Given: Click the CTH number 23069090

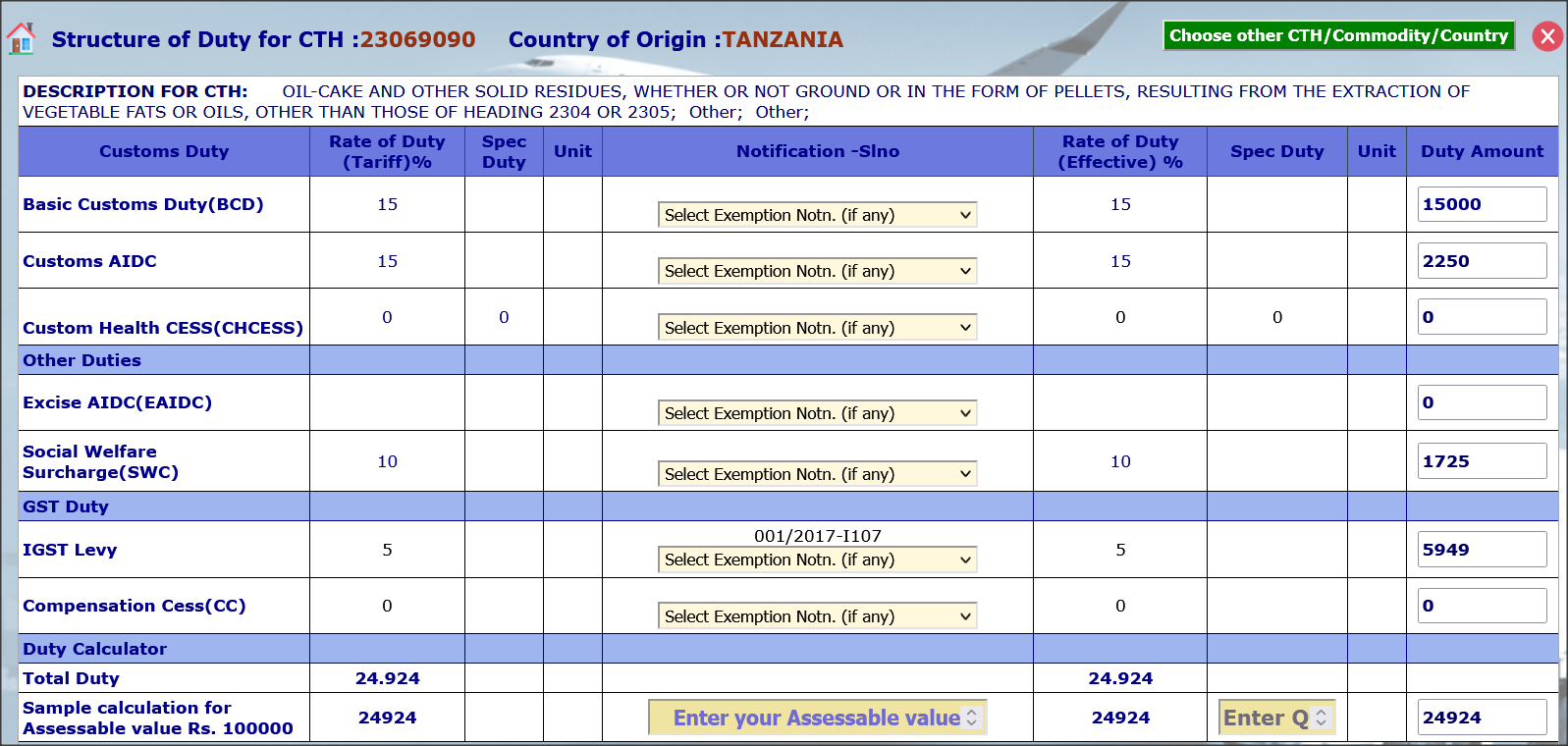Looking at the screenshot, I should (417, 39).
